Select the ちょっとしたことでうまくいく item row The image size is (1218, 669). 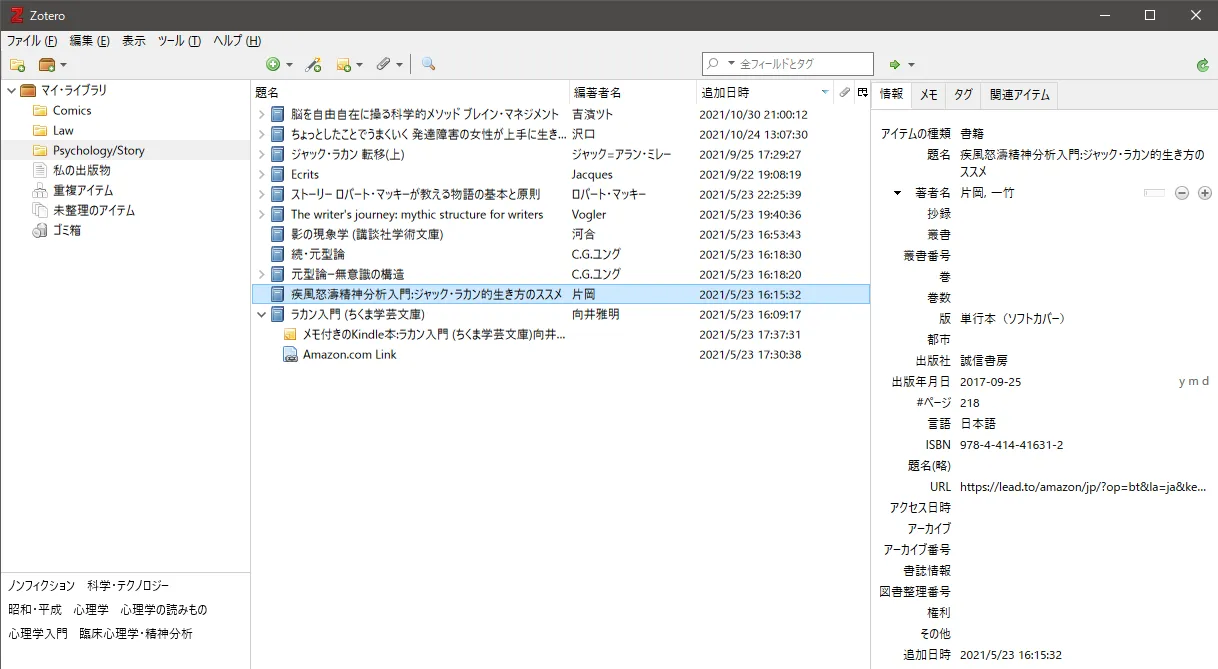tap(560, 134)
